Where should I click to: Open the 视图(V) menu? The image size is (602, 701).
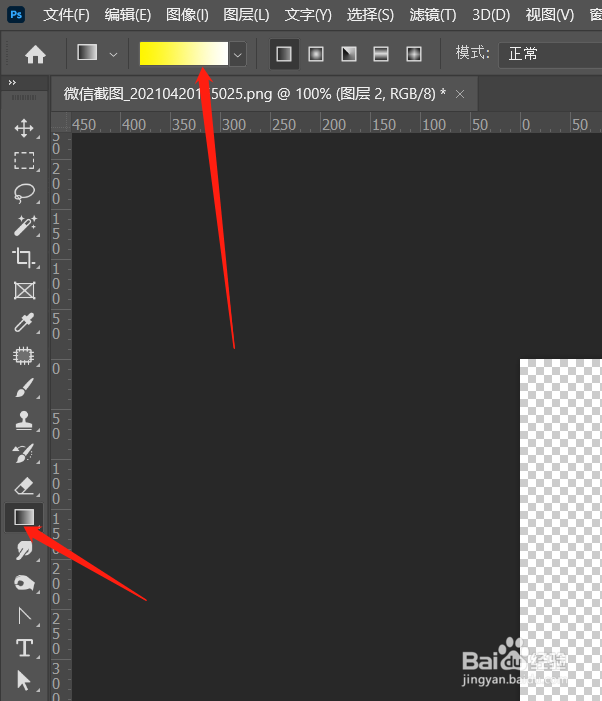click(550, 15)
